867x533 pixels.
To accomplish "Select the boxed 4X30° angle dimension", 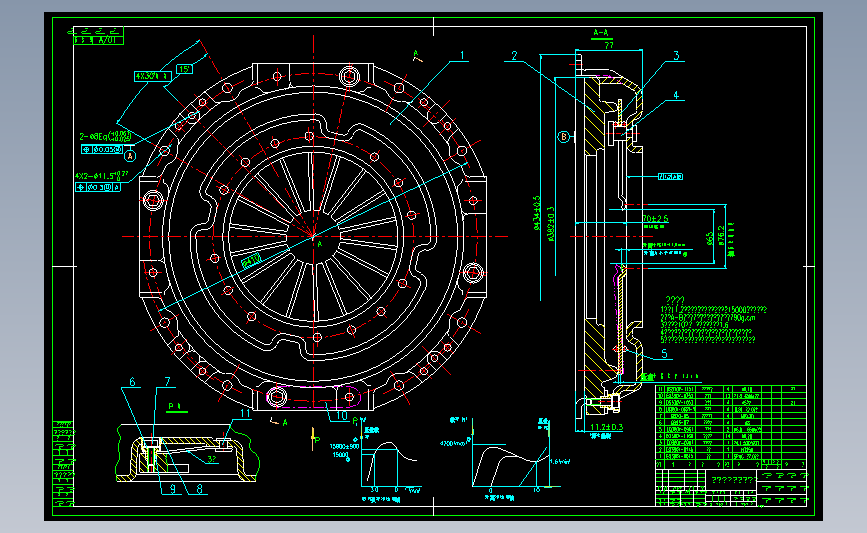I will [152, 76].
